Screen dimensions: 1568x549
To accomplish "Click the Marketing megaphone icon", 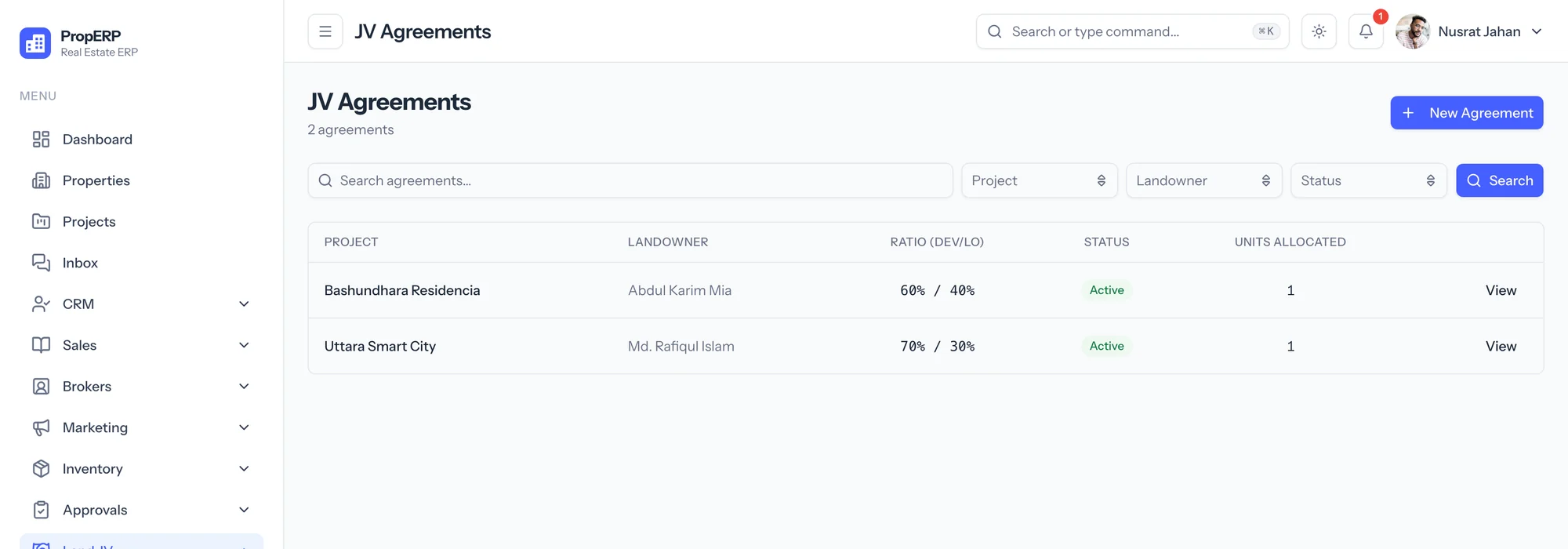I will [x=41, y=427].
